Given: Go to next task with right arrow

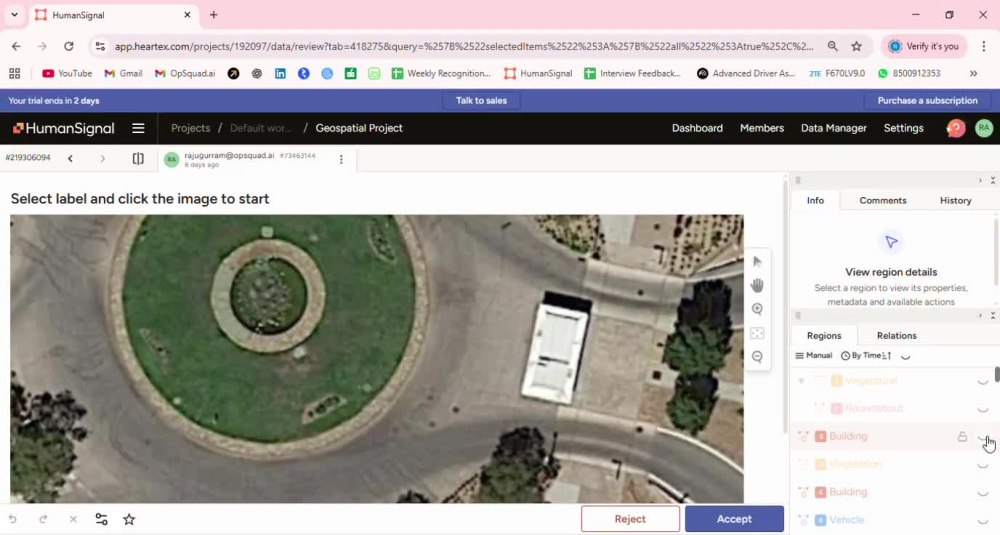Looking at the screenshot, I should pyautogui.click(x=103, y=158).
